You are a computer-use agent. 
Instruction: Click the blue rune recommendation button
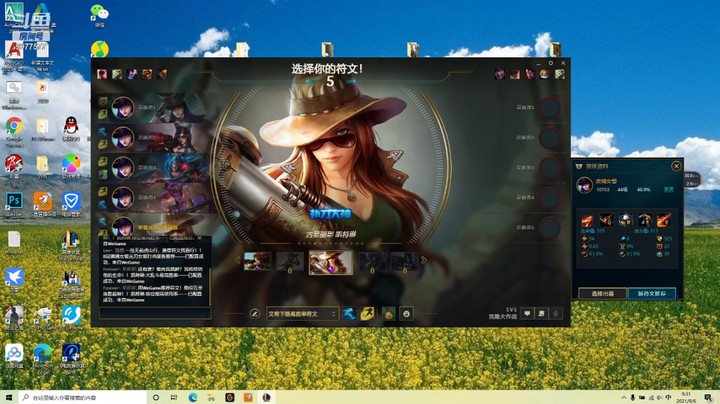pyautogui.click(x=652, y=293)
